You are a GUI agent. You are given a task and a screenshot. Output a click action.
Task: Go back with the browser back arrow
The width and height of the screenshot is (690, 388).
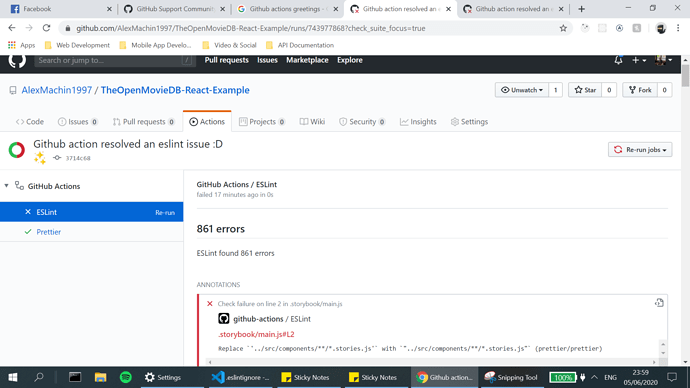(x=12, y=28)
